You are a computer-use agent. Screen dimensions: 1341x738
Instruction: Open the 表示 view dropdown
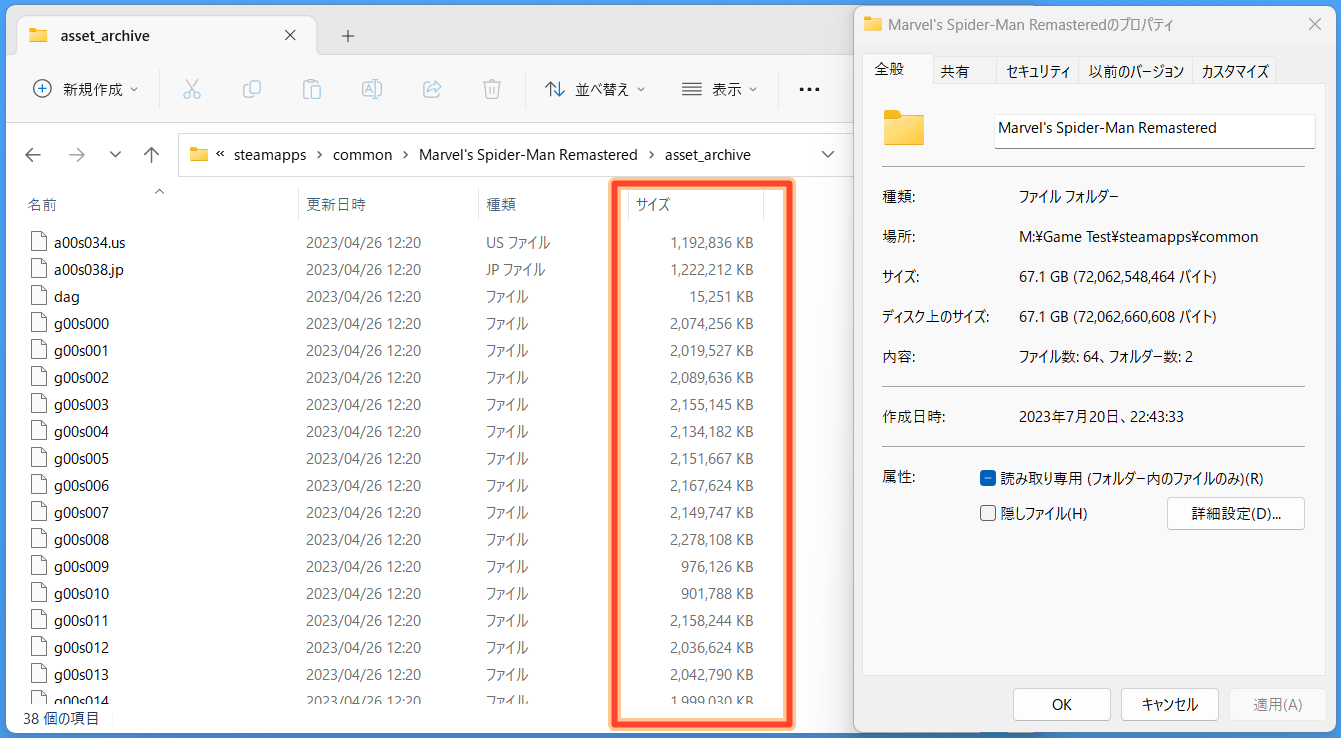(720, 89)
